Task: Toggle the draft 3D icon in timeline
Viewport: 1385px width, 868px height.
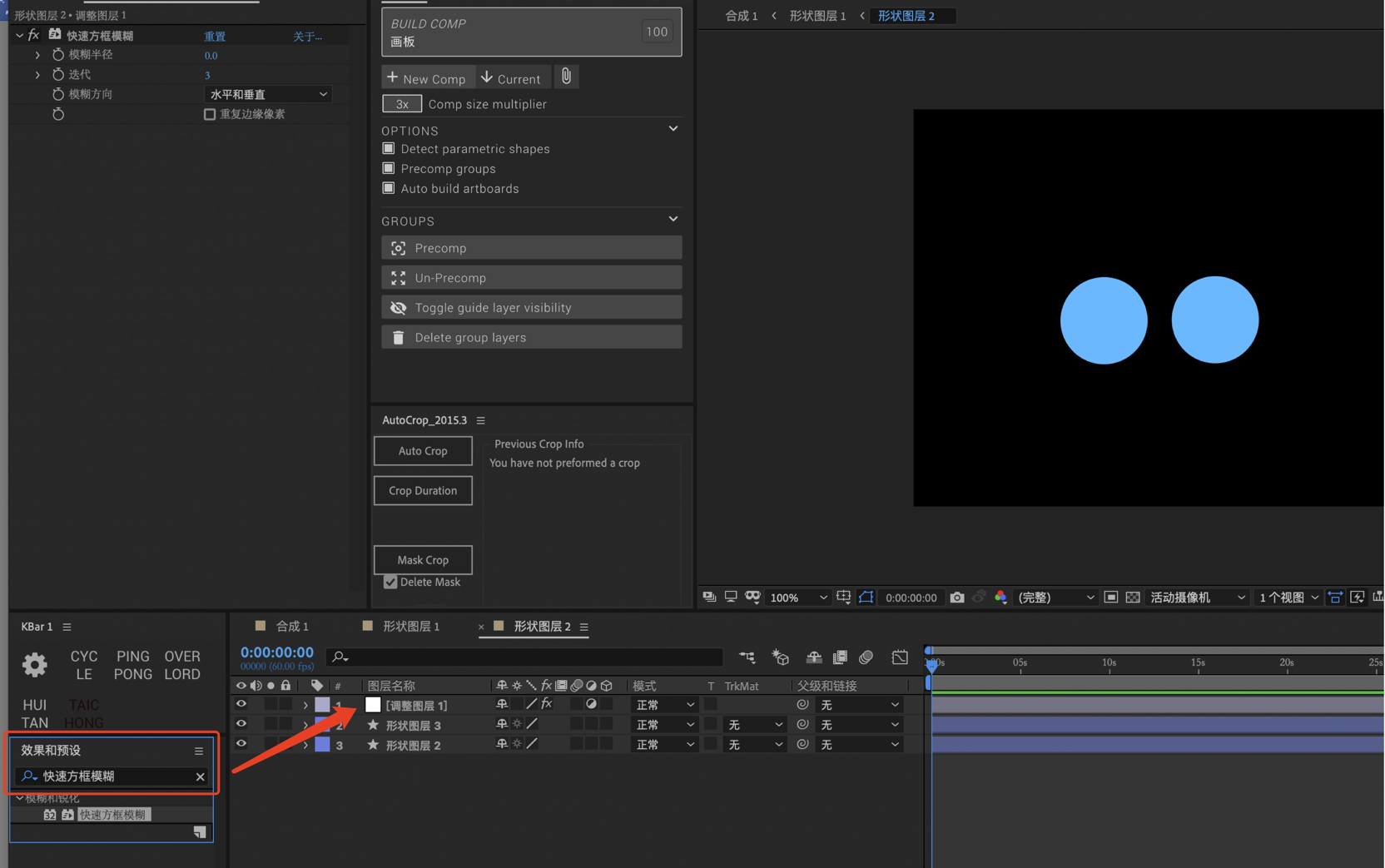Action: click(x=780, y=657)
